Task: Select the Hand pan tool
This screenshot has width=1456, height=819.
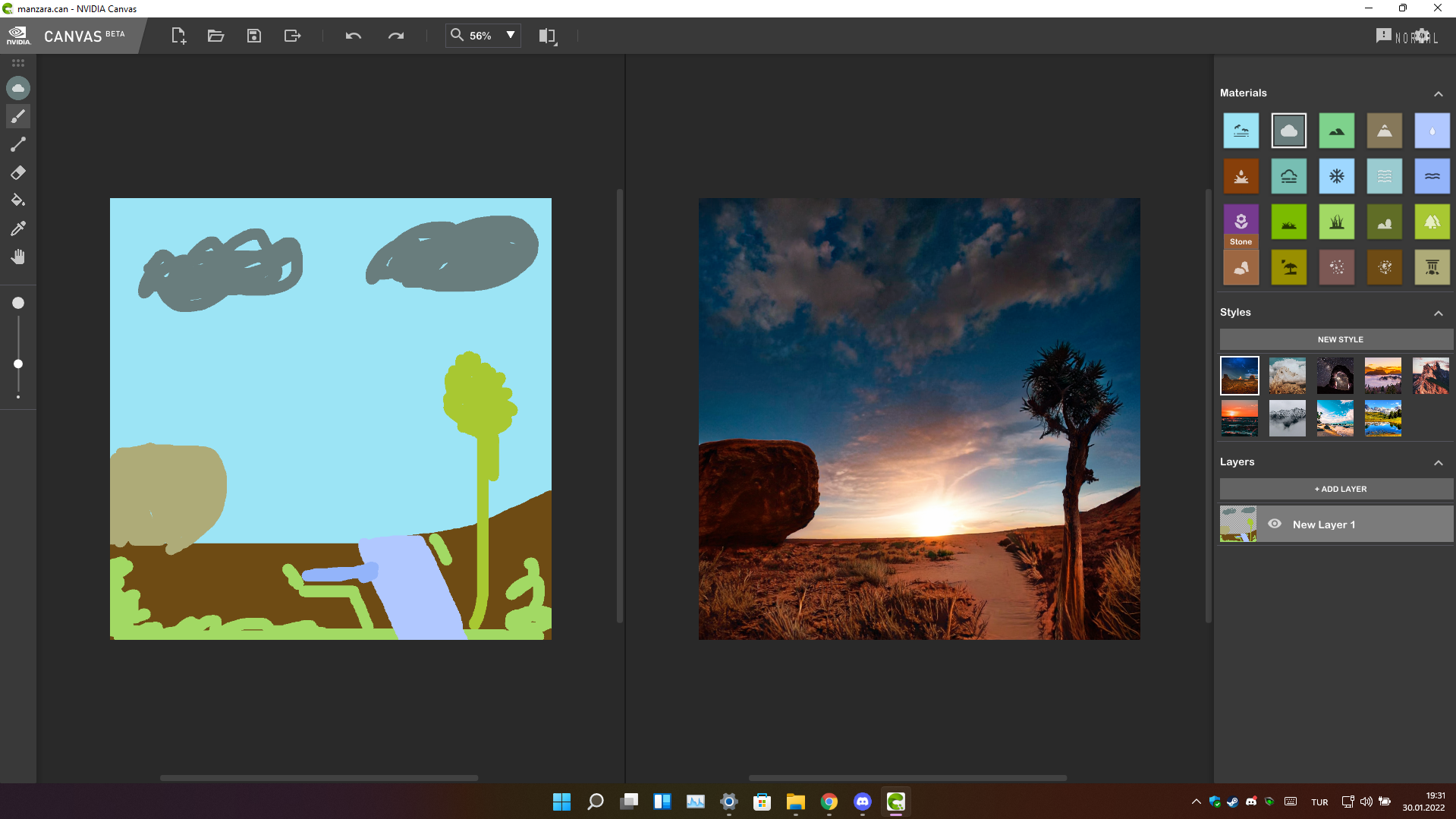Action: click(18, 257)
